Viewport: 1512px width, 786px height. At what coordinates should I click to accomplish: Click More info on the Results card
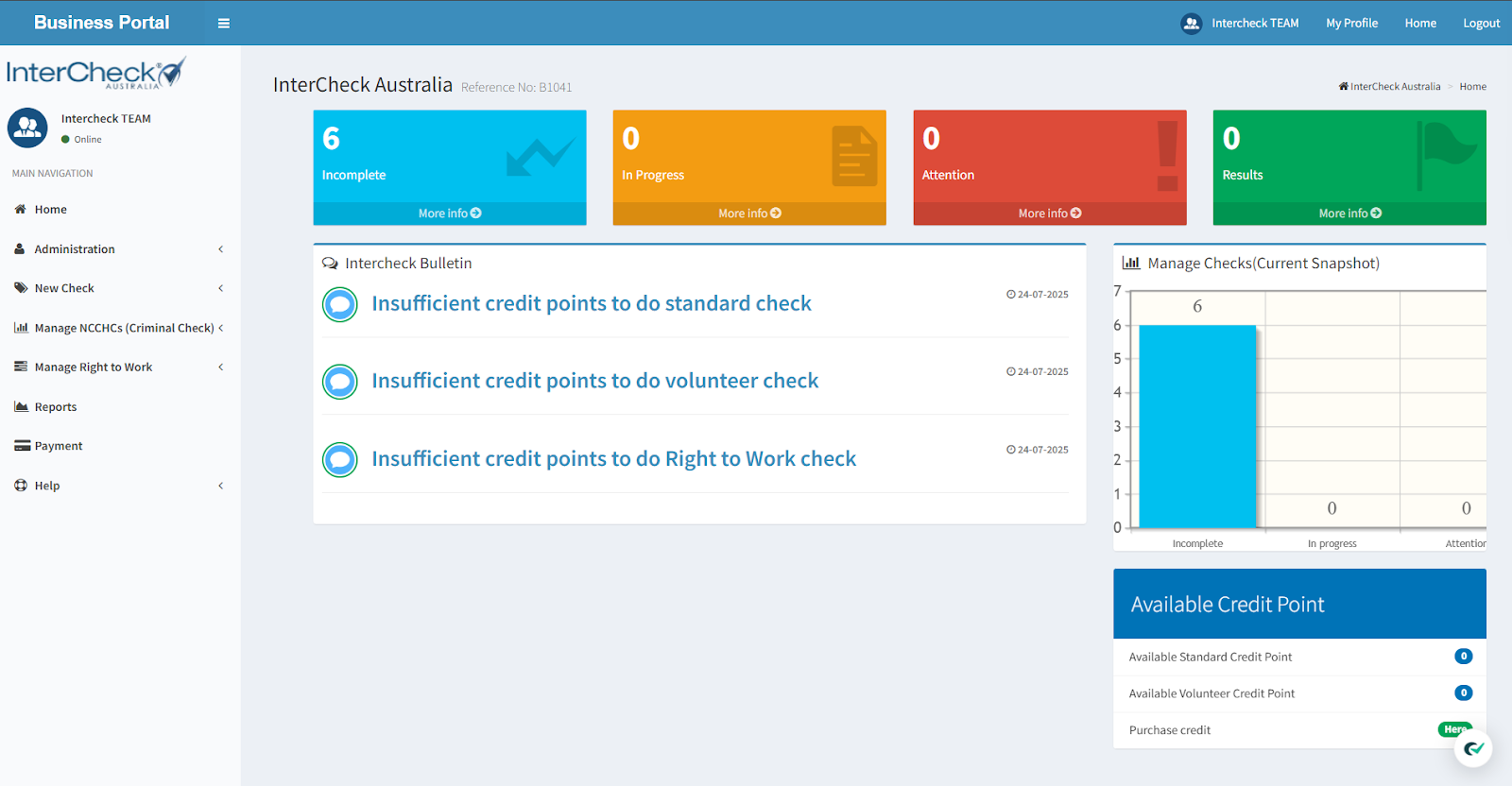[x=1349, y=214]
